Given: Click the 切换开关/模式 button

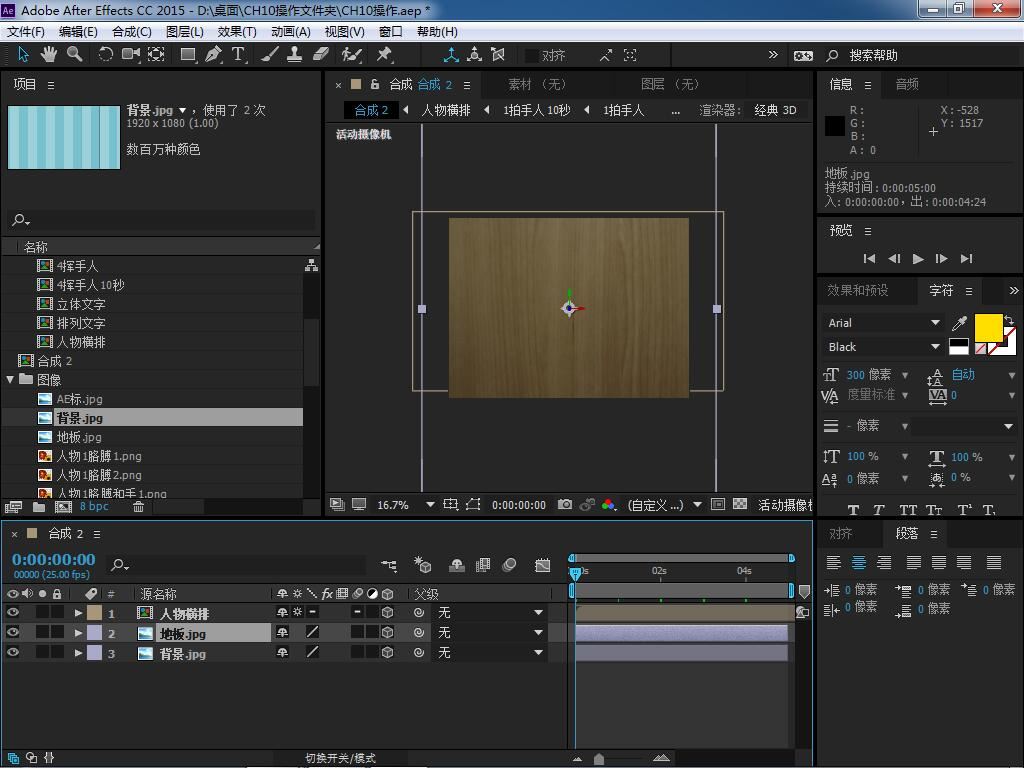Looking at the screenshot, I should click(x=340, y=758).
